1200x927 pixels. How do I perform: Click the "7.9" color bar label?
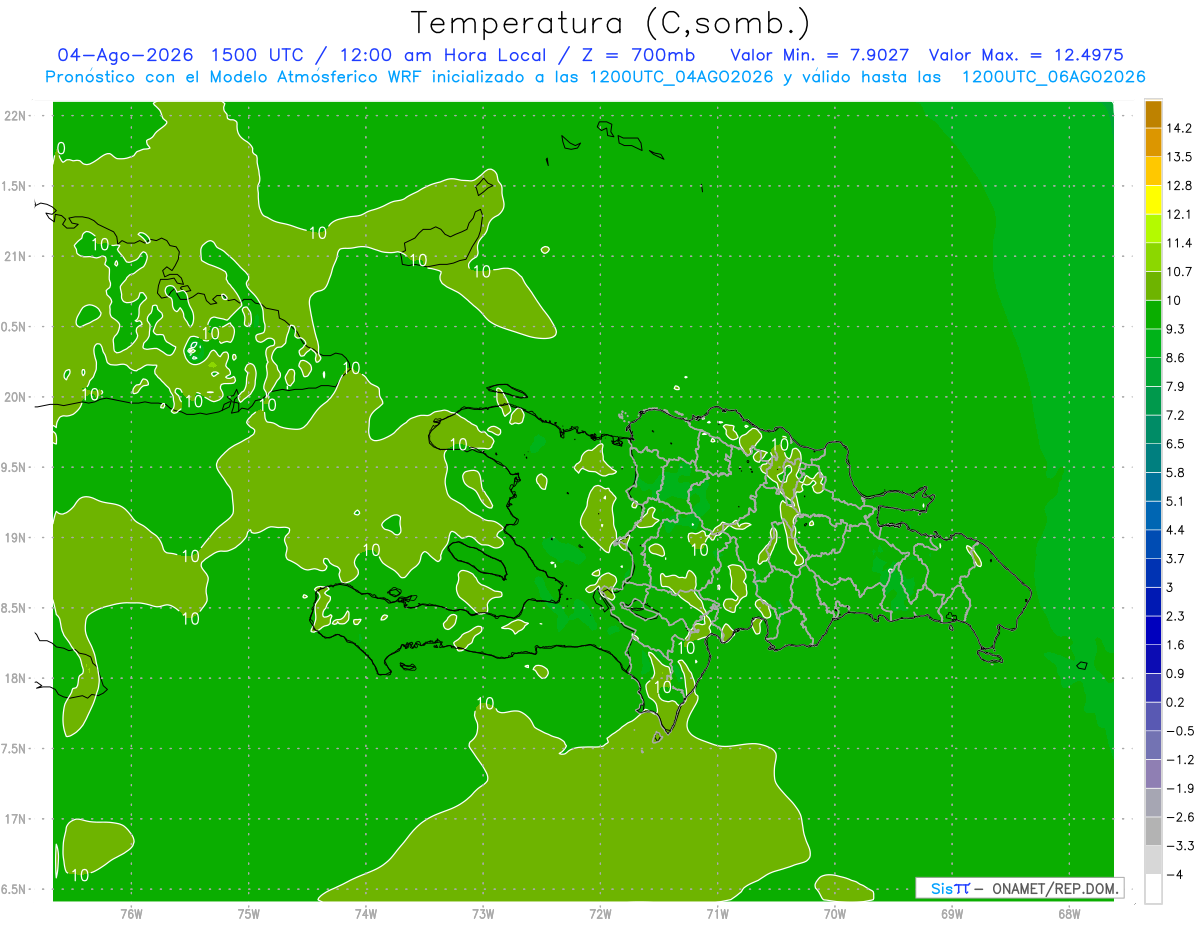pos(1176,386)
